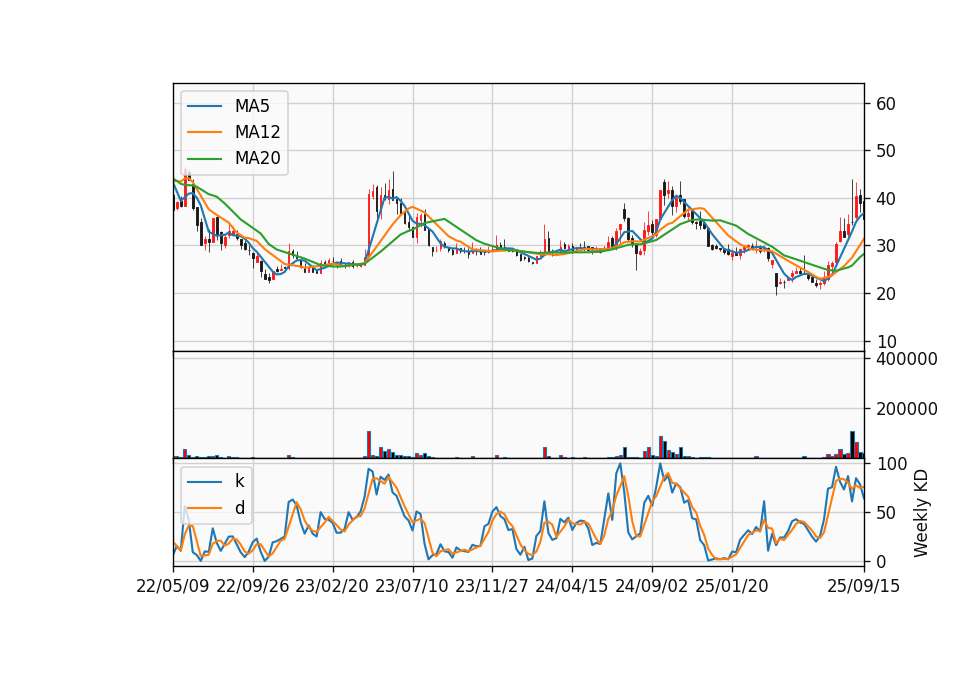Click the green MA20 legend line sample

pyautogui.click(x=204, y=159)
